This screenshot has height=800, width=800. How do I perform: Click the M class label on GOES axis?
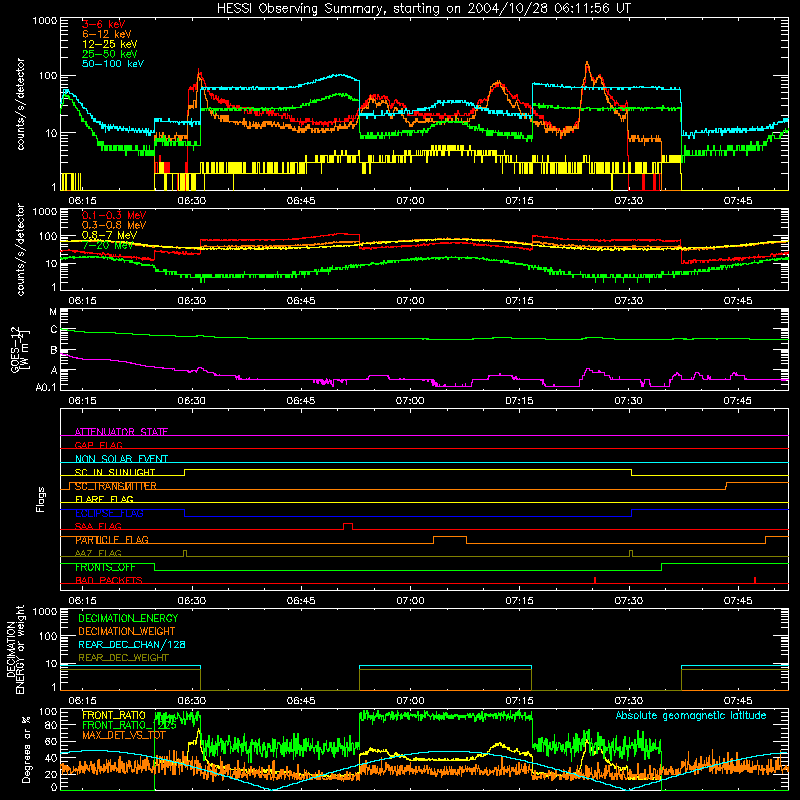tap(53, 312)
